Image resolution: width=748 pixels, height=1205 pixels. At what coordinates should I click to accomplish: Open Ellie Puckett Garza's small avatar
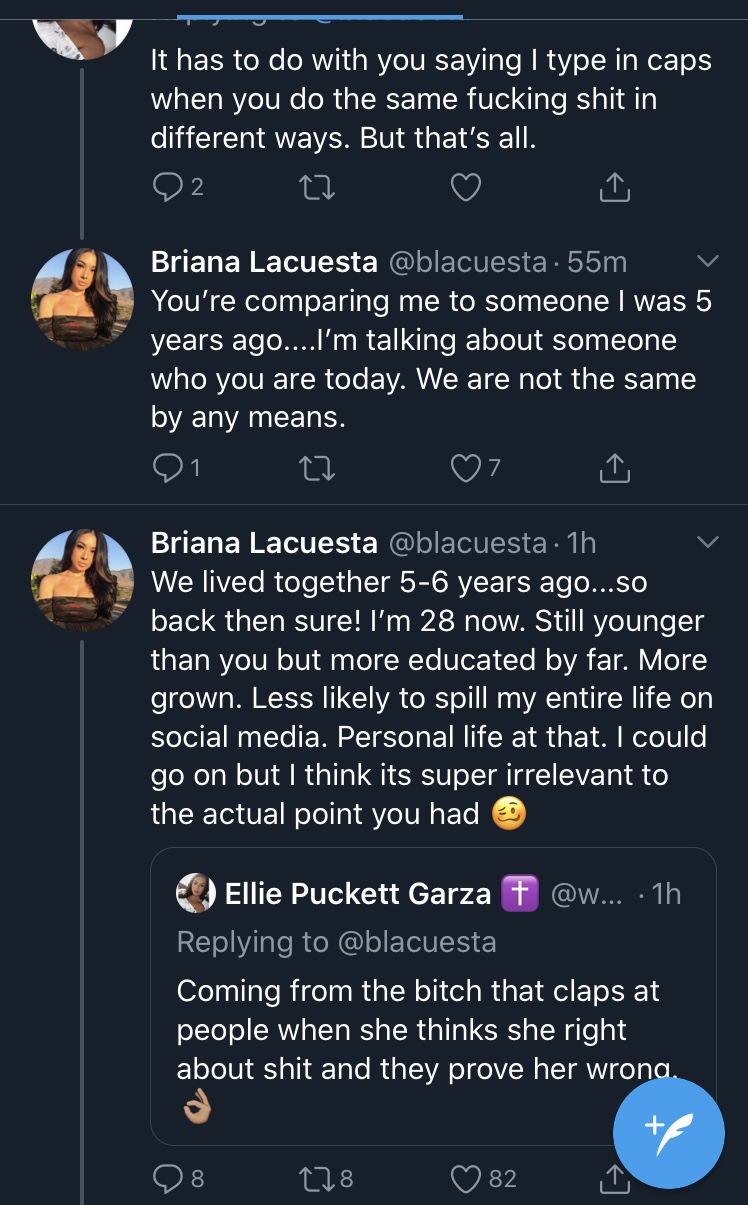[196, 893]
